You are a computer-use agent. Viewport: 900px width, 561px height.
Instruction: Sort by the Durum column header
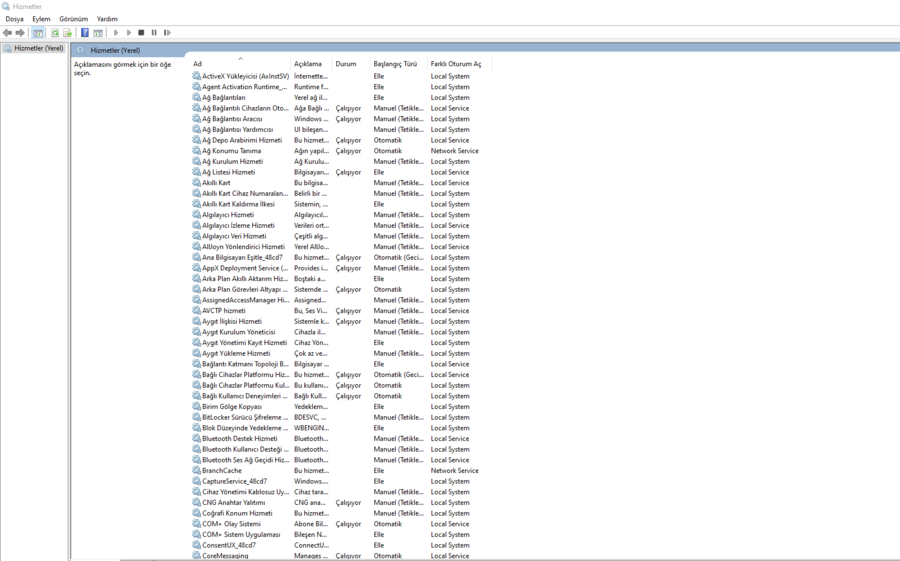[351, 64]
